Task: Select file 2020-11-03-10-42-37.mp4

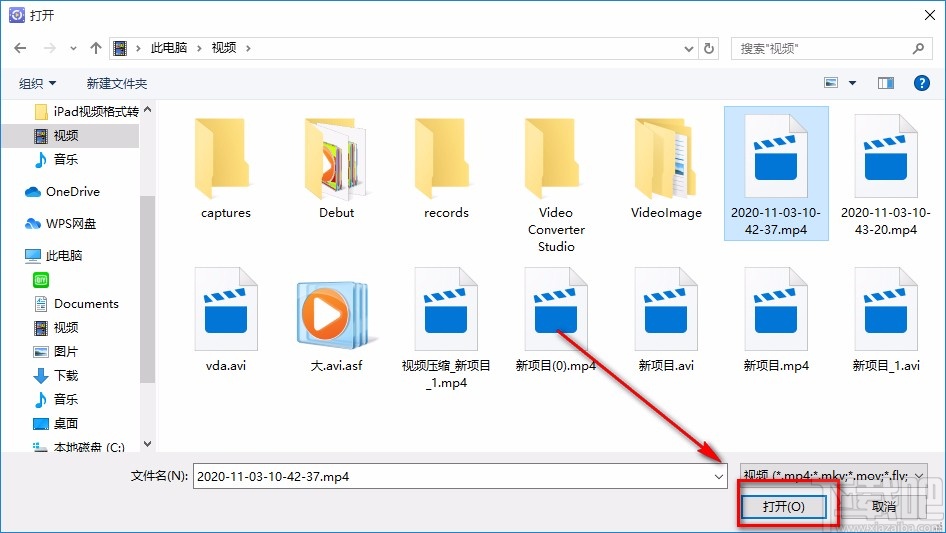Action: click(x=776, y=174)
